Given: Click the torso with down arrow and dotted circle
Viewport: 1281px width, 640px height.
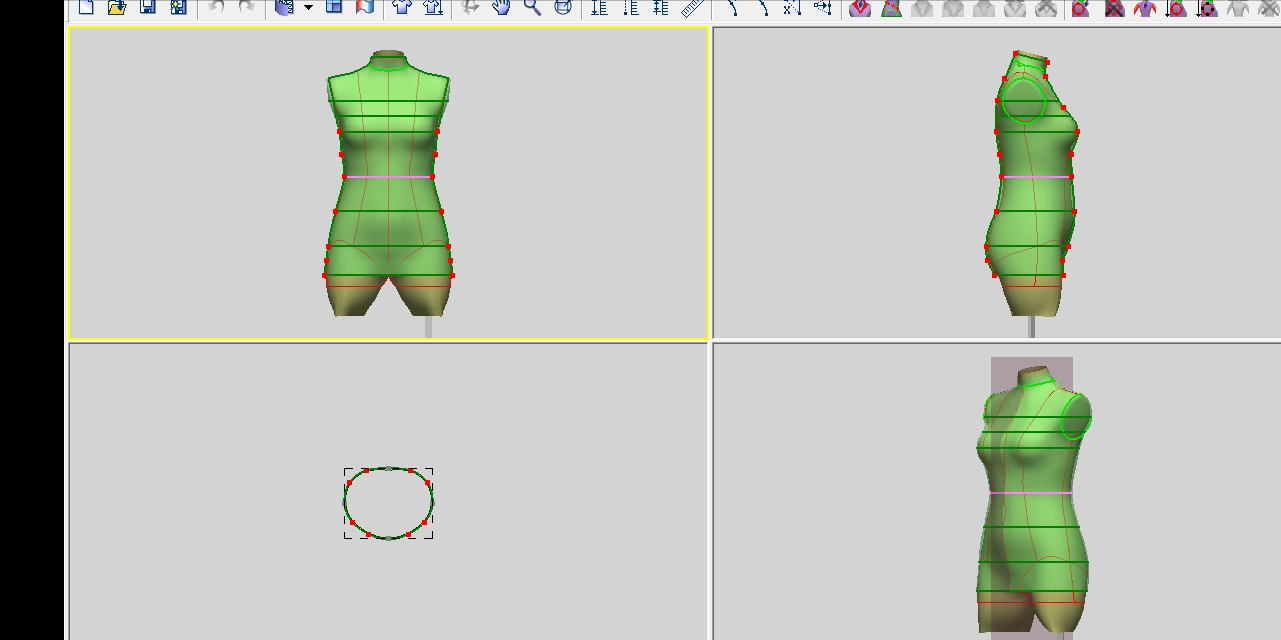Looking at the screenshot, I should pos(1207,8).
